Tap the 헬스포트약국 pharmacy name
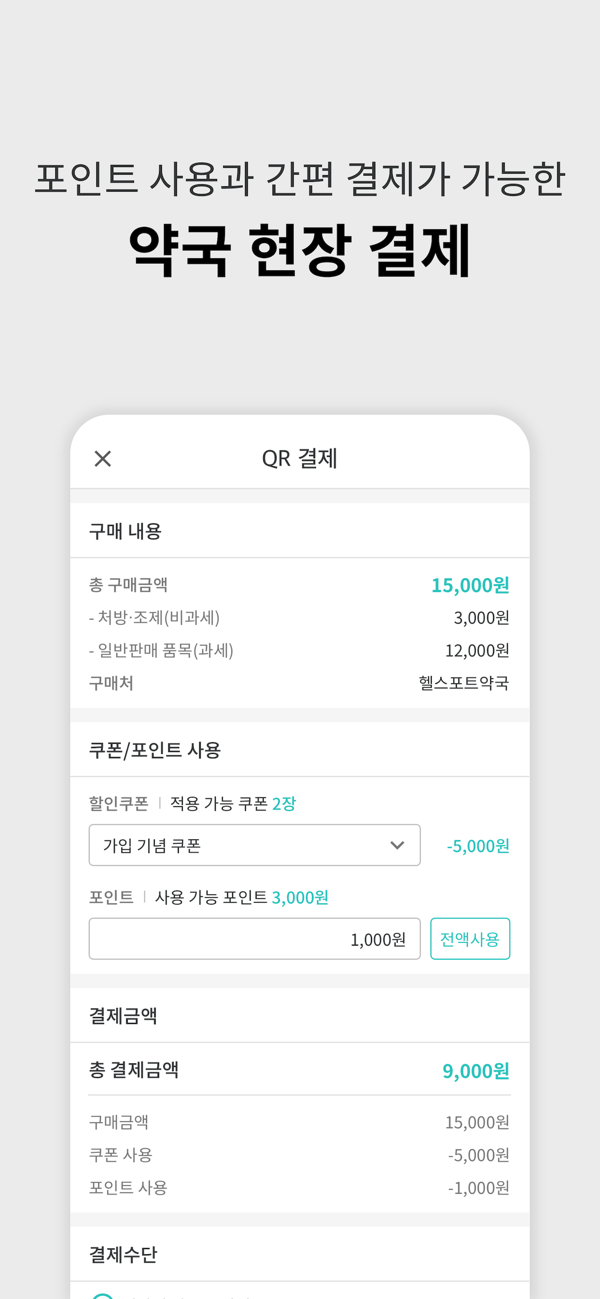Screen dimensions: 600x1299 pos(464,683)
